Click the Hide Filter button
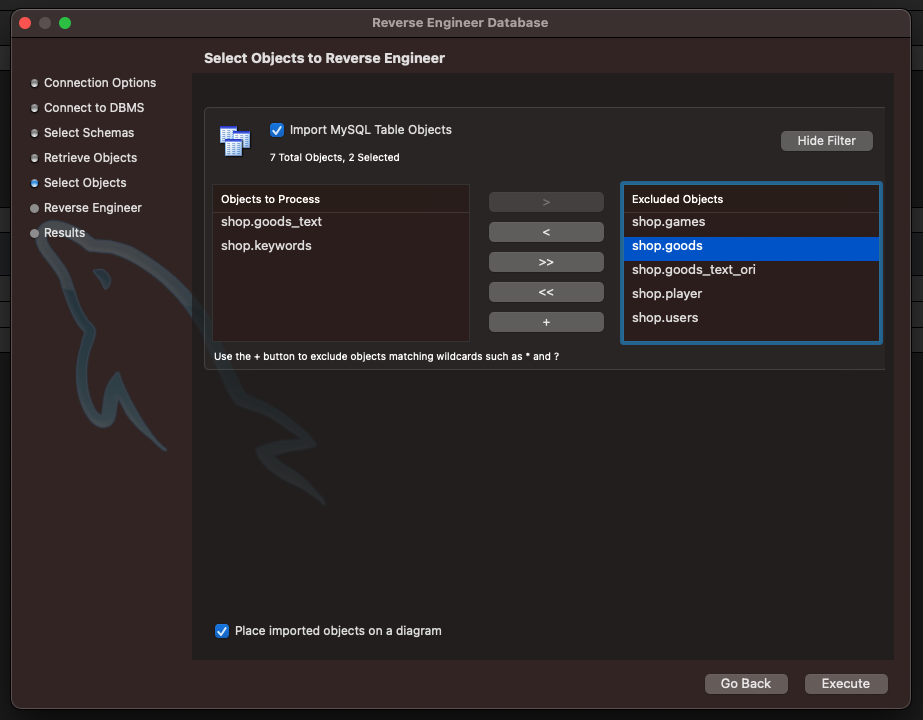The image size is (923, 720). coord(826,141)
